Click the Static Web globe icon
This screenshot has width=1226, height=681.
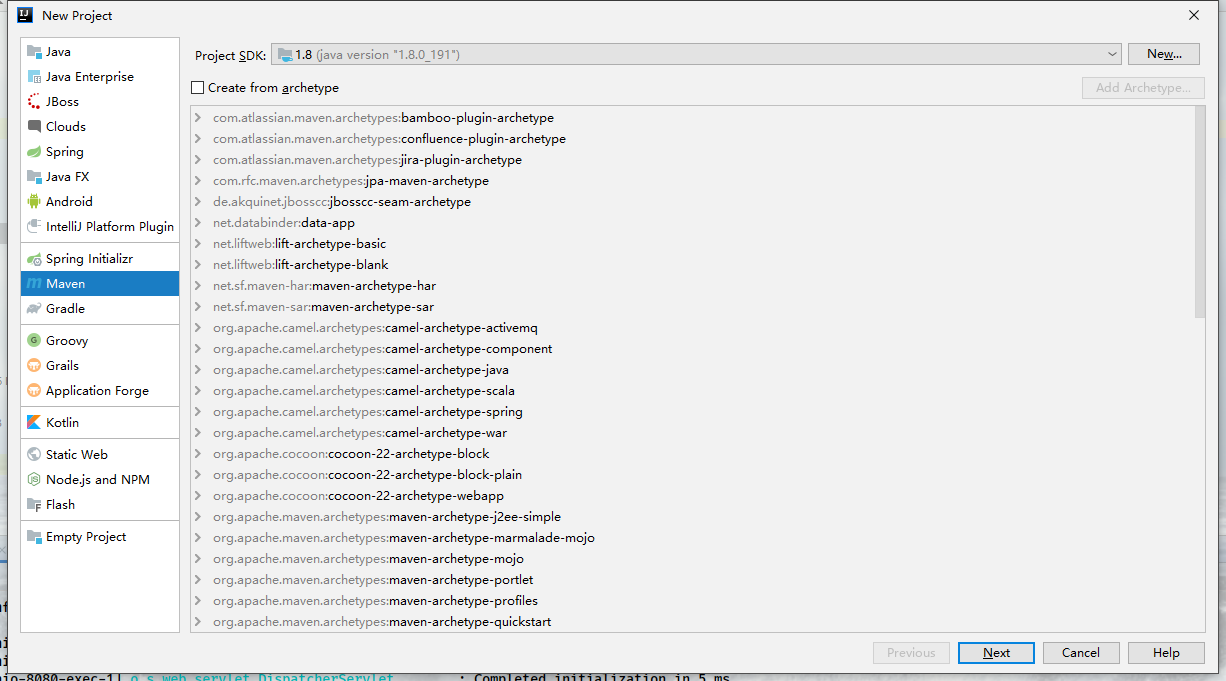click(34, 455)
